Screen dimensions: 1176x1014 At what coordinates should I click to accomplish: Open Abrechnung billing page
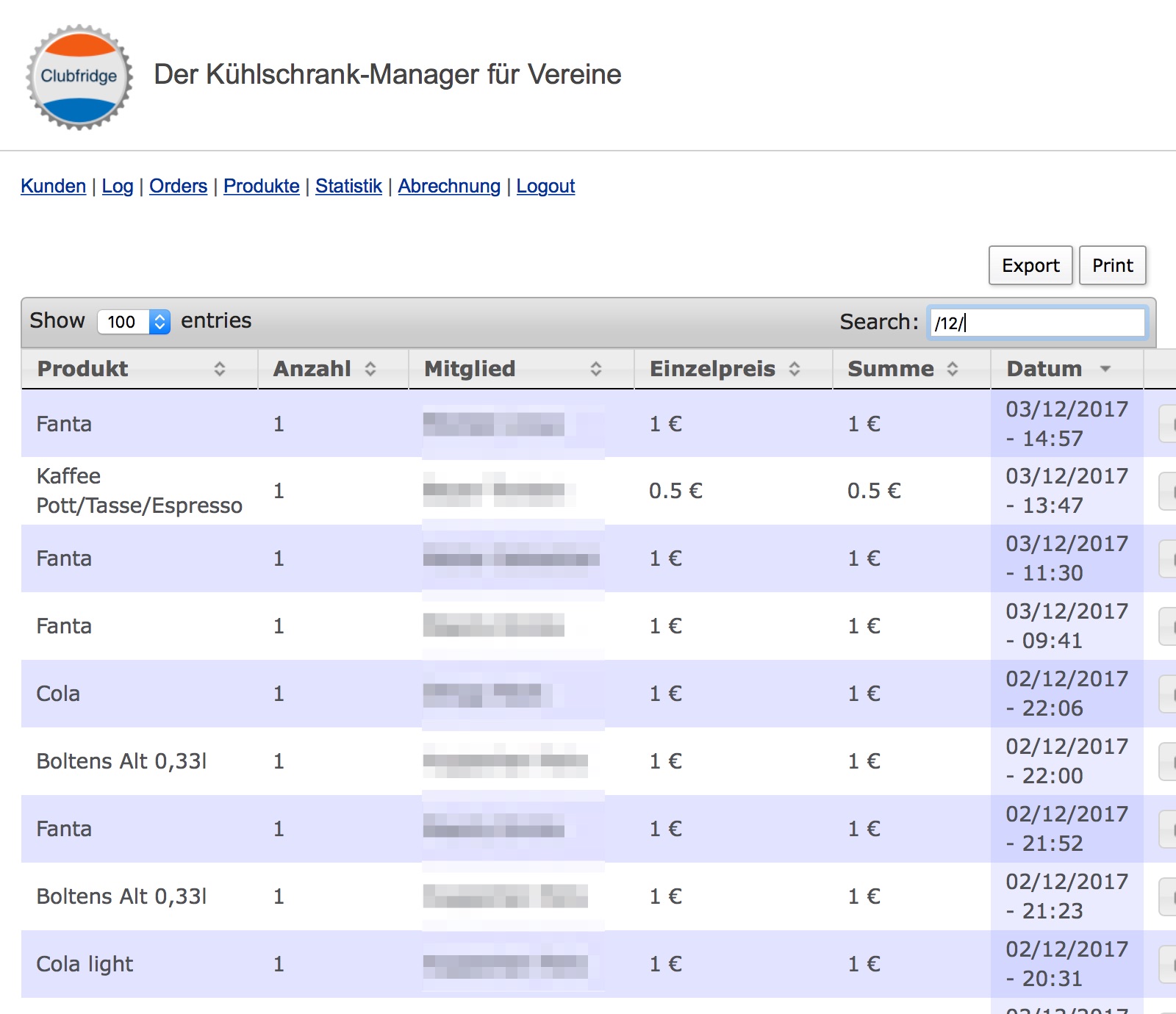click(x=449, y=186)
